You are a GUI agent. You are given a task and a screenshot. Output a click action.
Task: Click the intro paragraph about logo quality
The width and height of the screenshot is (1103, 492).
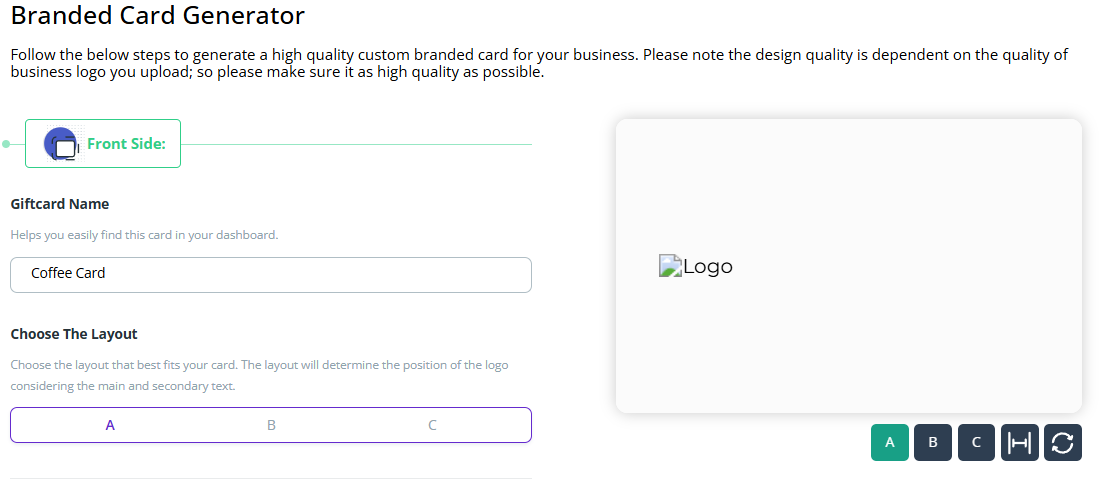(540, 63)
